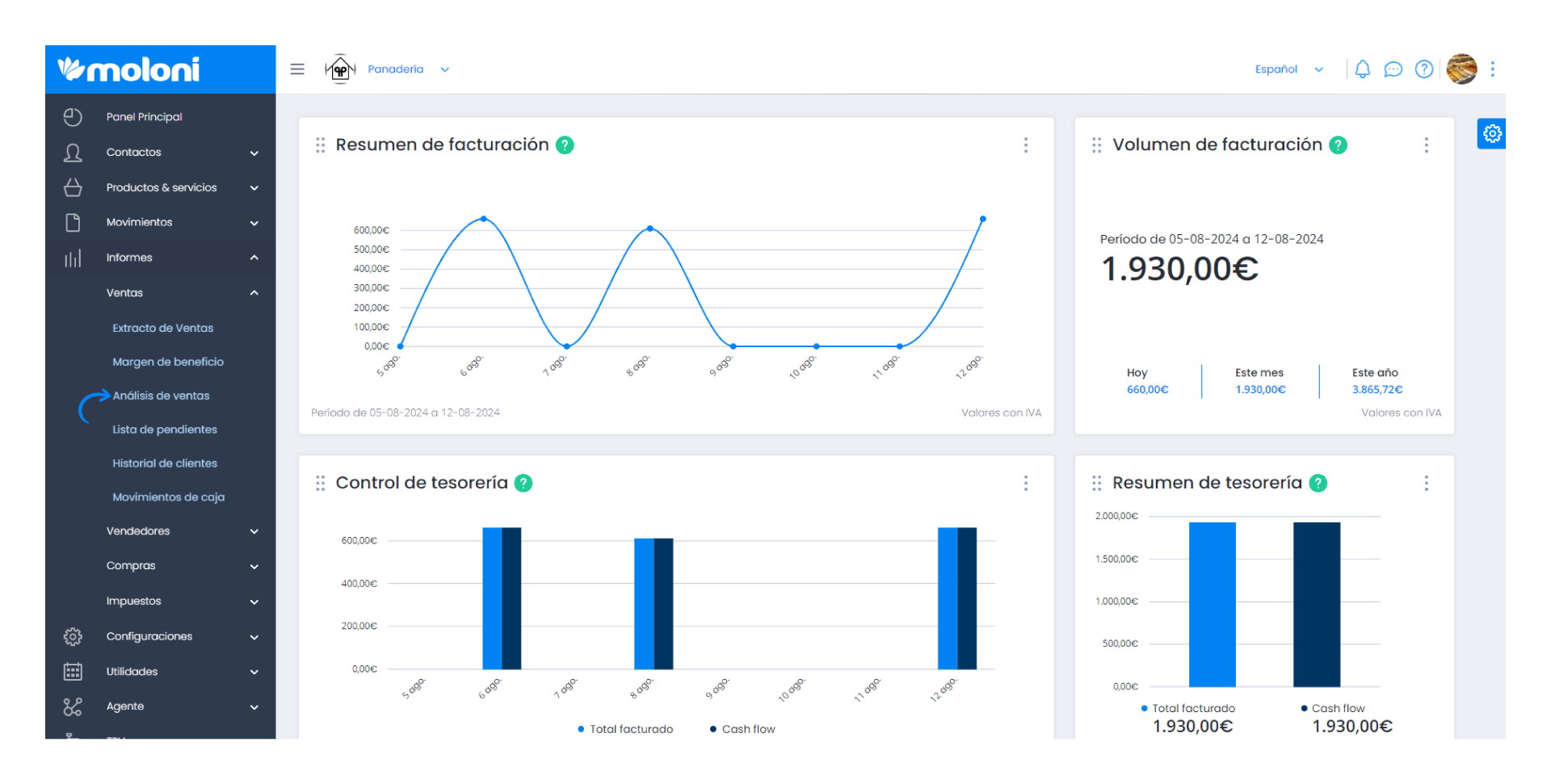The image size is (1551, 784).
Task: Toggle Total facturado legend in Resumen de tesorería
Action: click(1188, 709)
